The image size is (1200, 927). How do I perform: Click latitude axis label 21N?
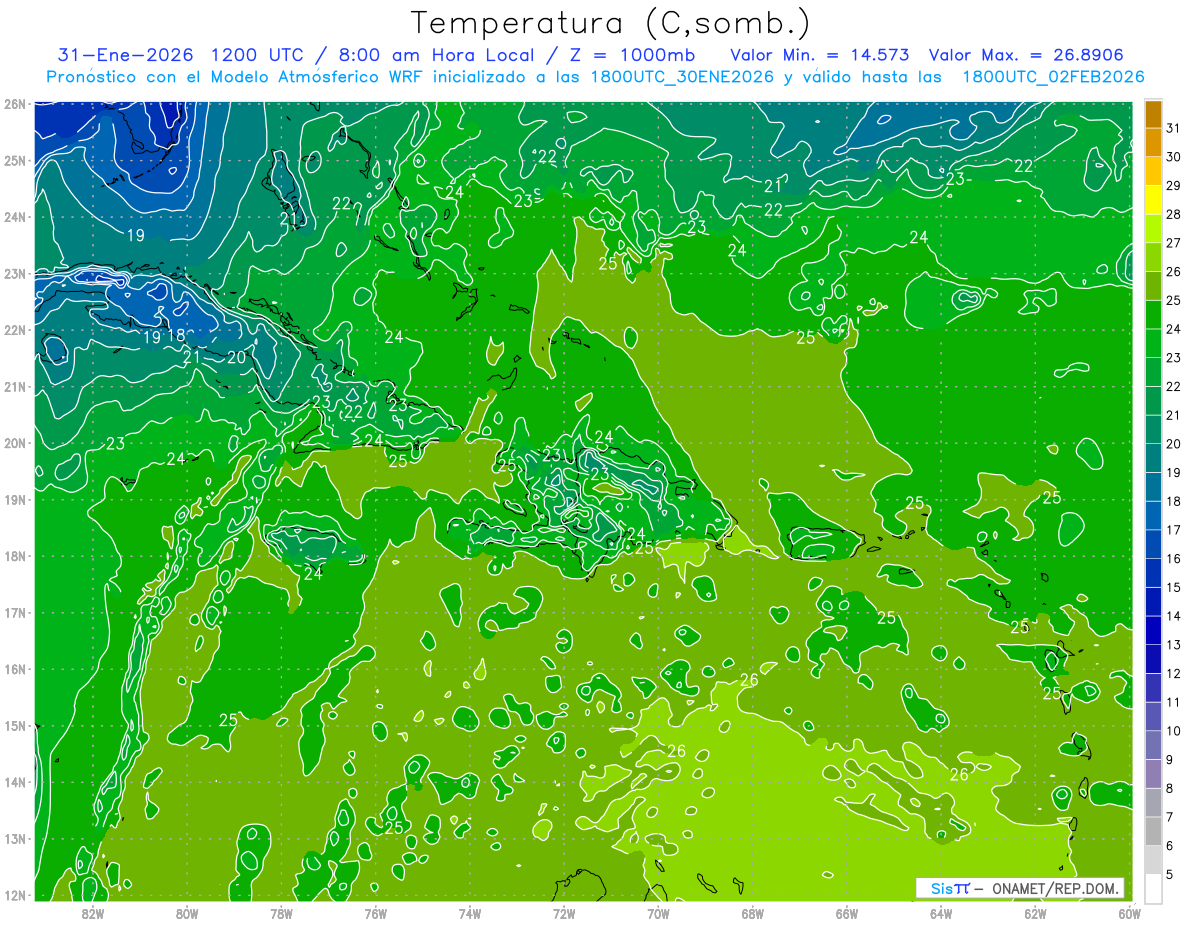pos(14,386)
